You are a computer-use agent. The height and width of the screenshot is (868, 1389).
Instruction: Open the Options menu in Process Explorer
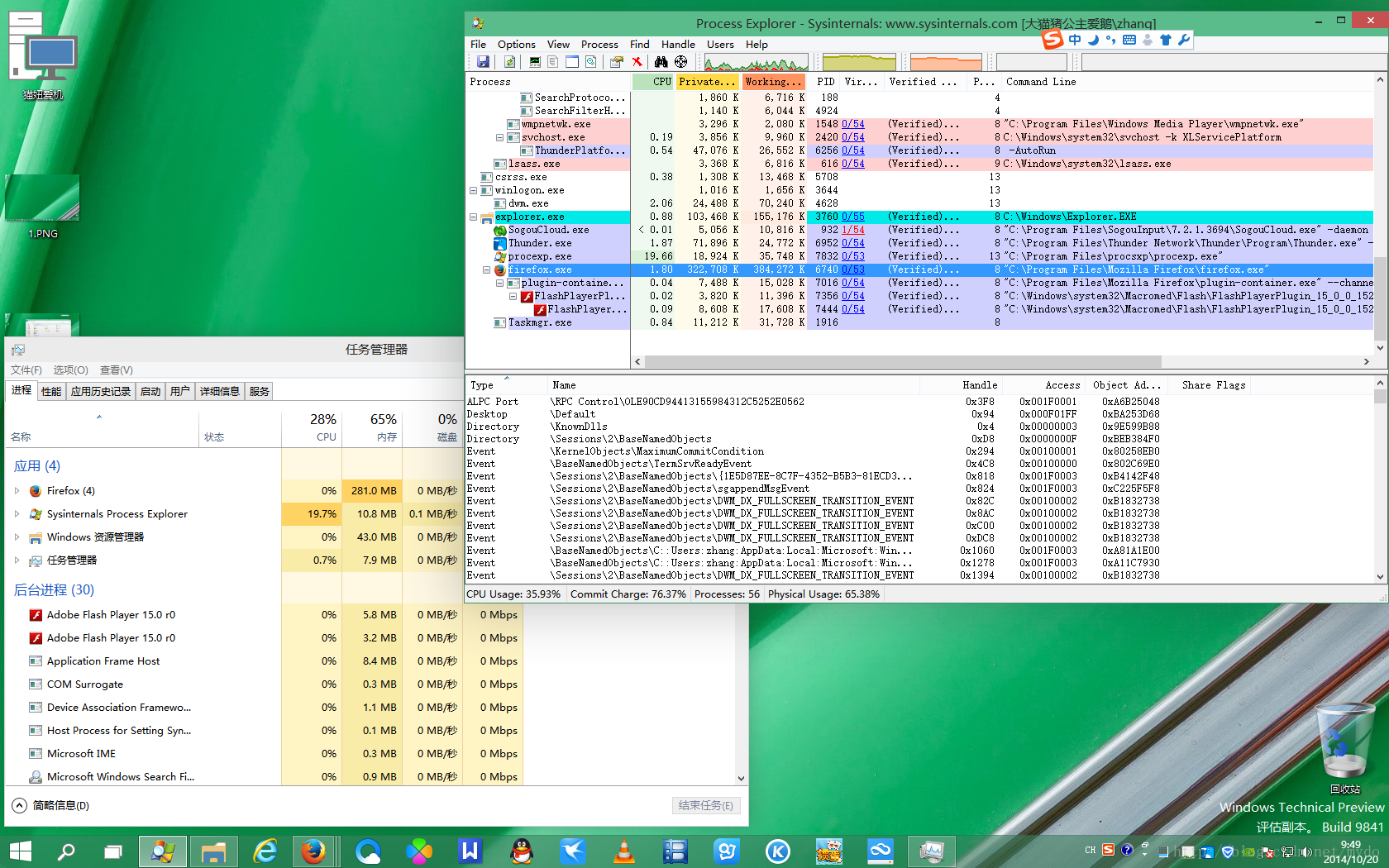517,45
